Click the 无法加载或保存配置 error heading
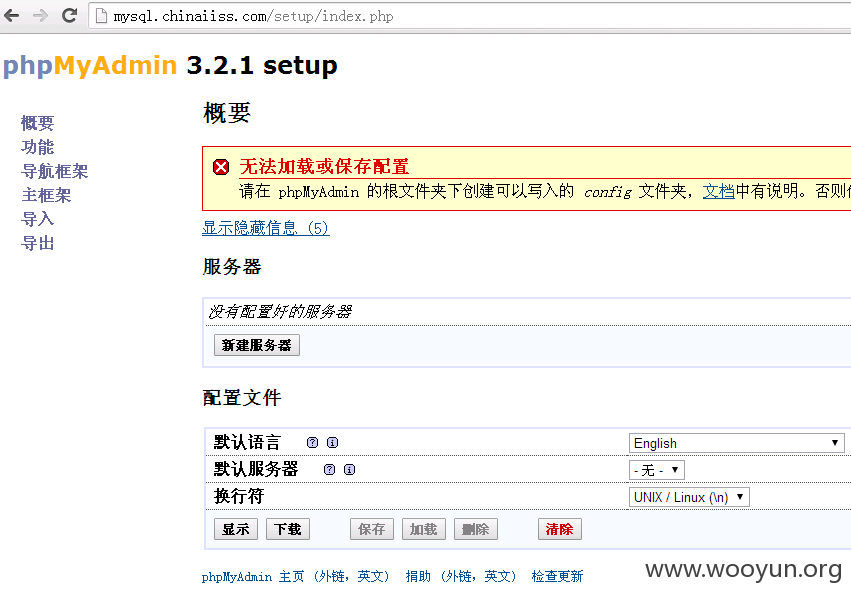 point(324,167)
